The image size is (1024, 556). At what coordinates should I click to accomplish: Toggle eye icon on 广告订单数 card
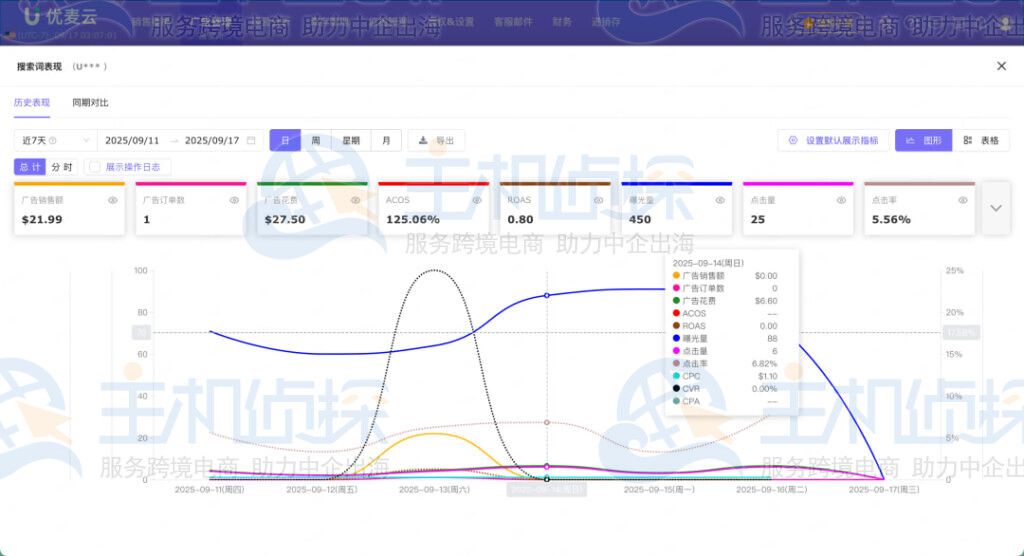pyautogui.click(x=234, y=200)
